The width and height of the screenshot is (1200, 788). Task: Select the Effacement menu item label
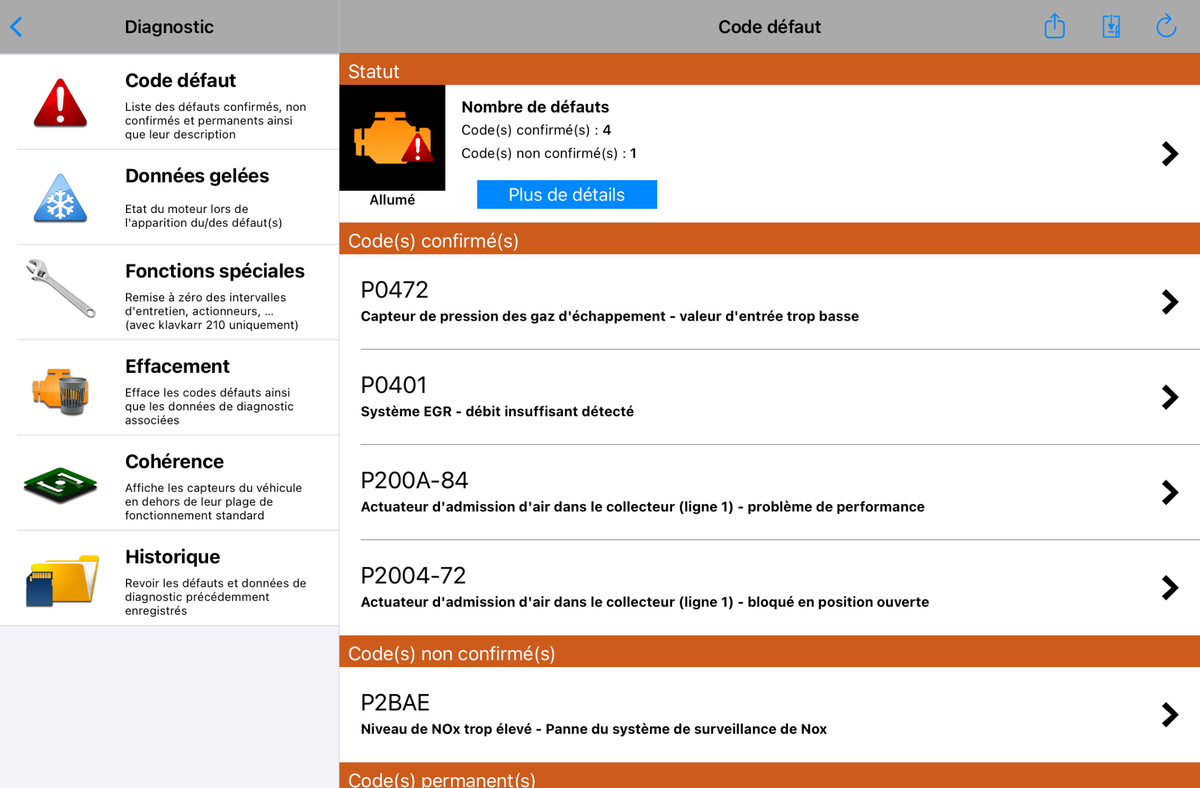click(177, 366)
